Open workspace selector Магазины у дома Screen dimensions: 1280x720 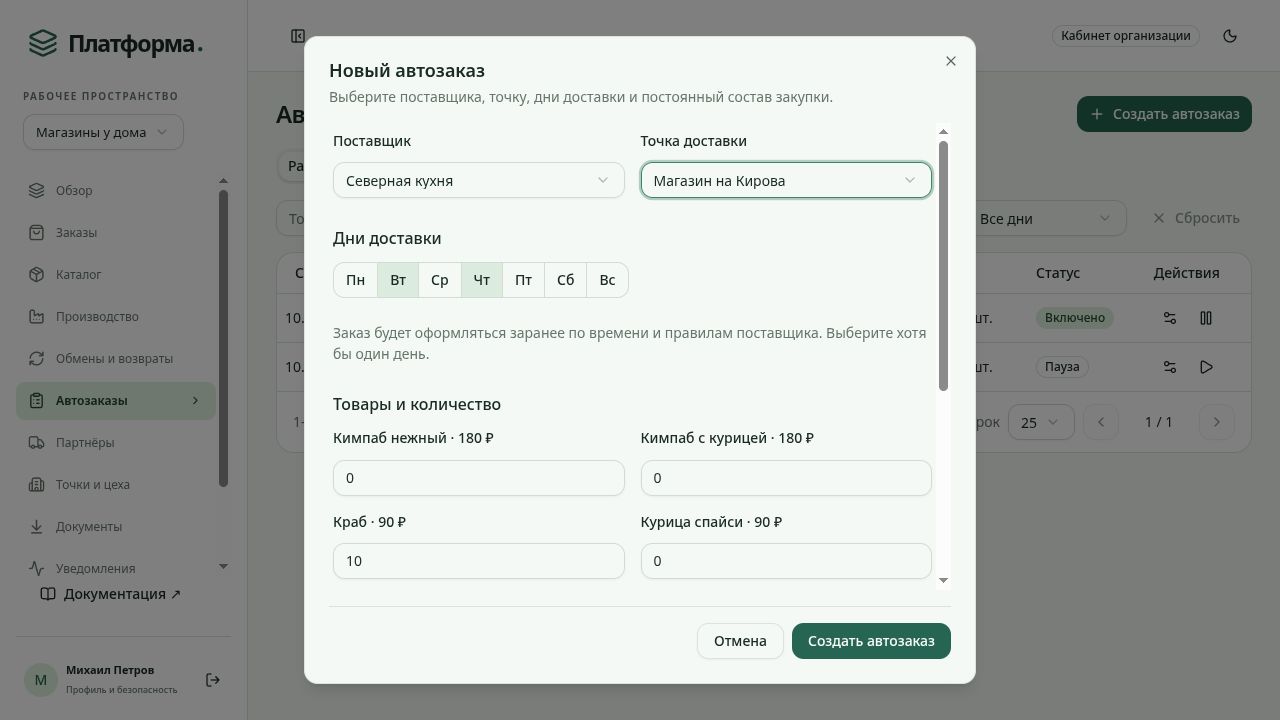tap(103, 132)
